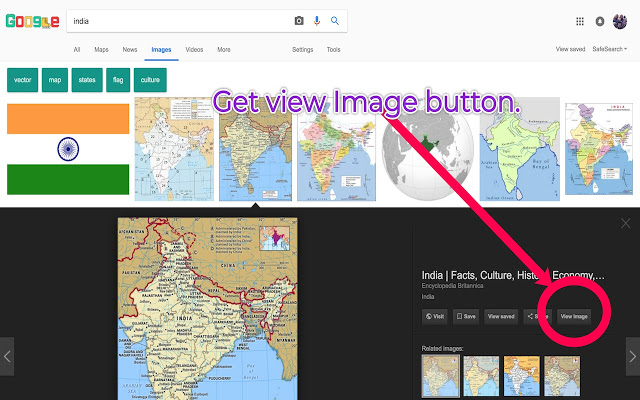640x400 pixels.
Task: Click the Visit button
Action: point(435,316)
